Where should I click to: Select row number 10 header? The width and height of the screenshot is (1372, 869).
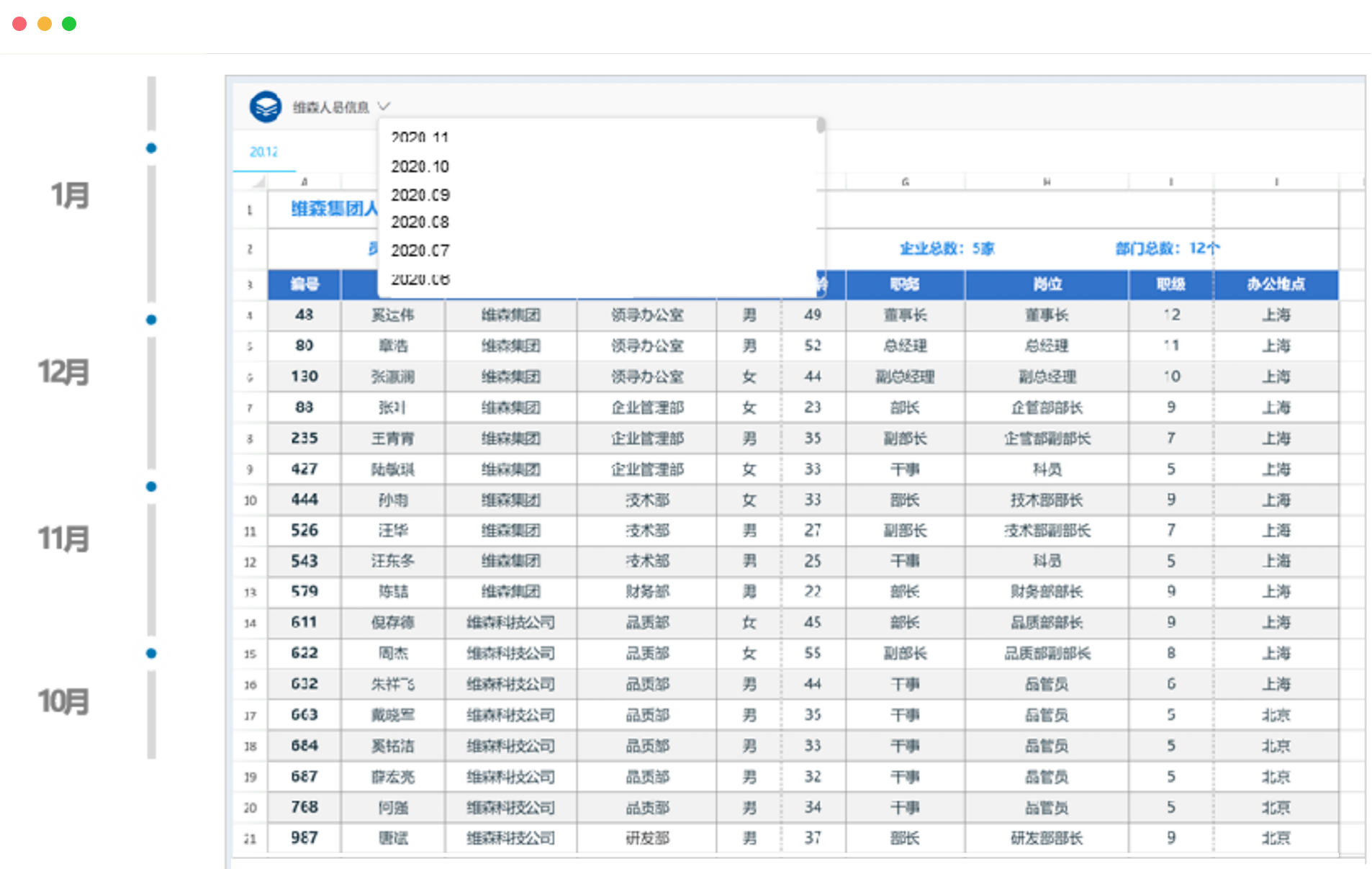coord(250,500)
